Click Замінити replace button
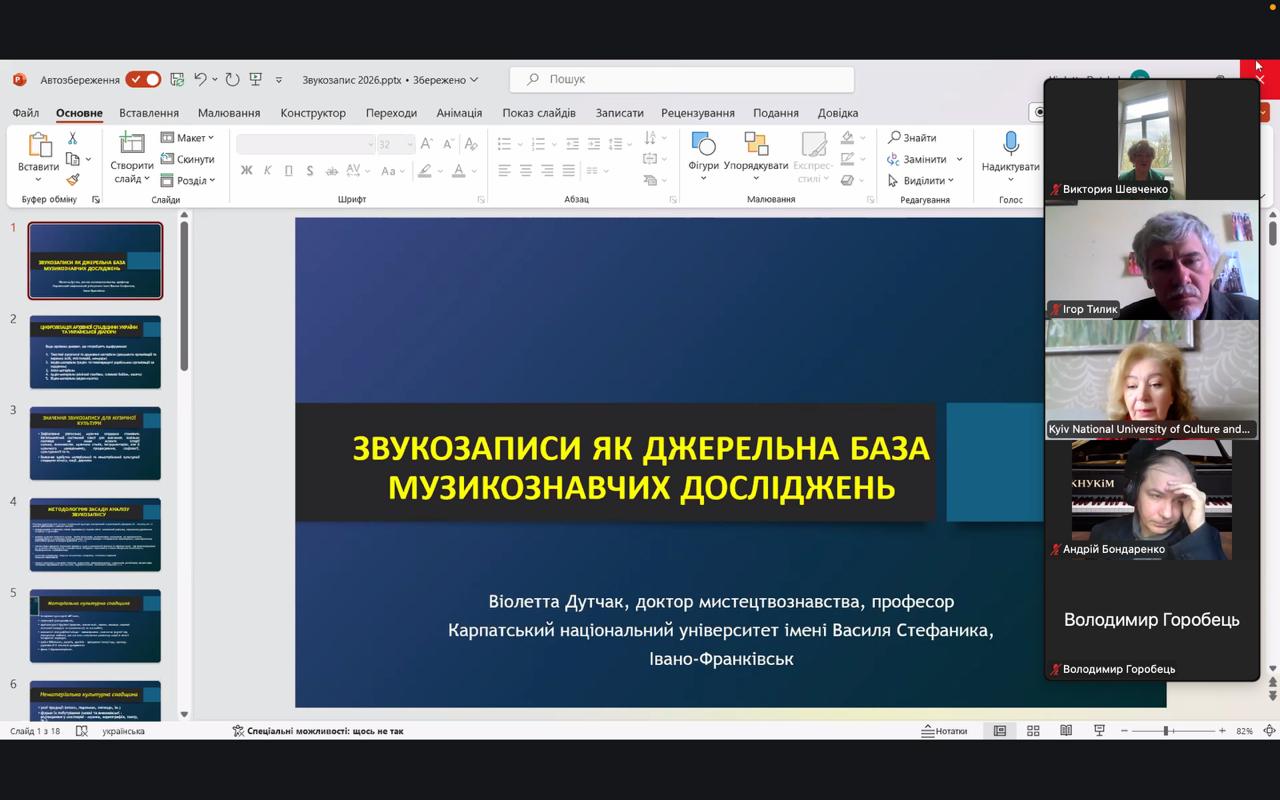 pyautogui.click(x=918, y=159)
